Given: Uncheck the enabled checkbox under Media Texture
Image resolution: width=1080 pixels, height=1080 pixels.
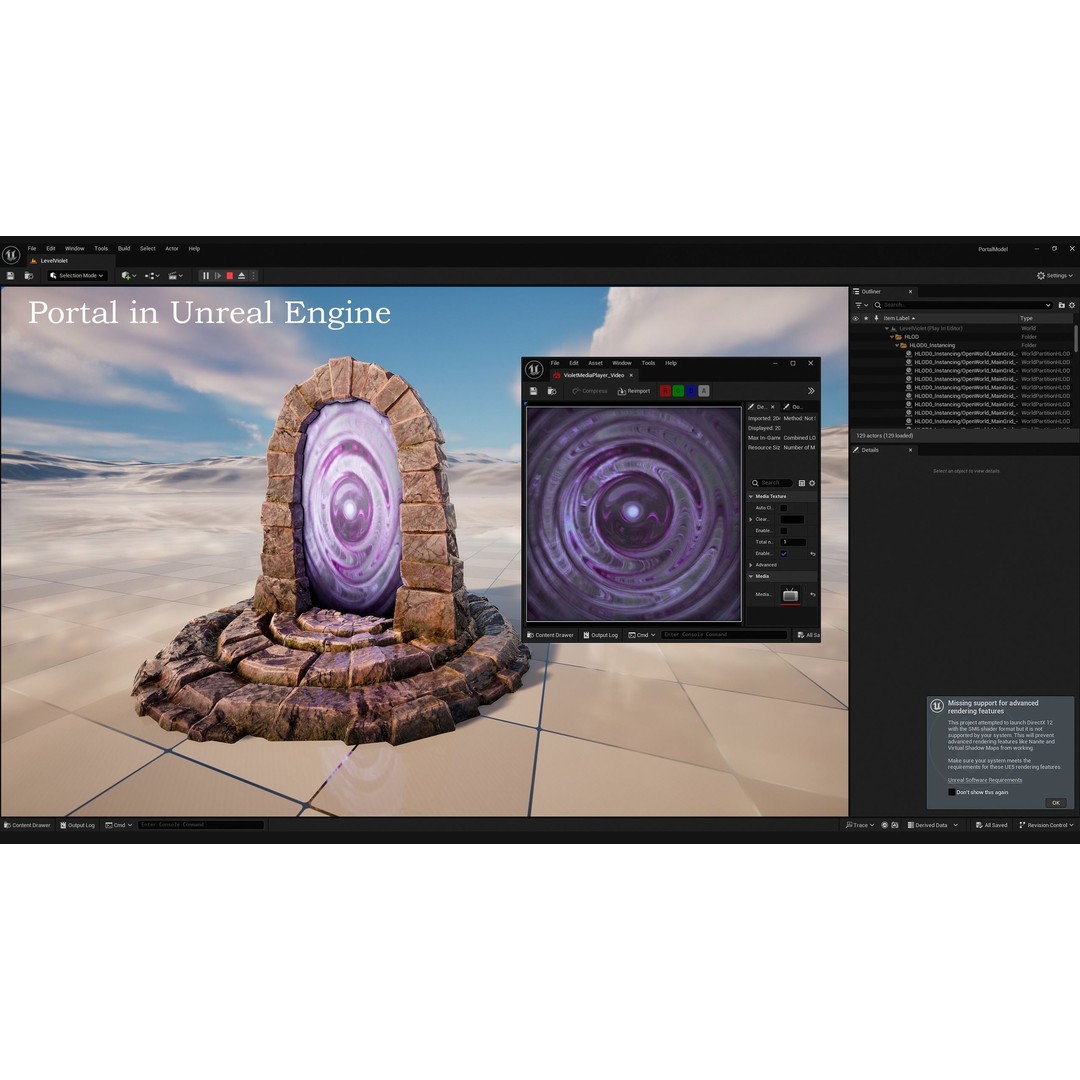Looking at the screenshot, I should tap(784, 553).
